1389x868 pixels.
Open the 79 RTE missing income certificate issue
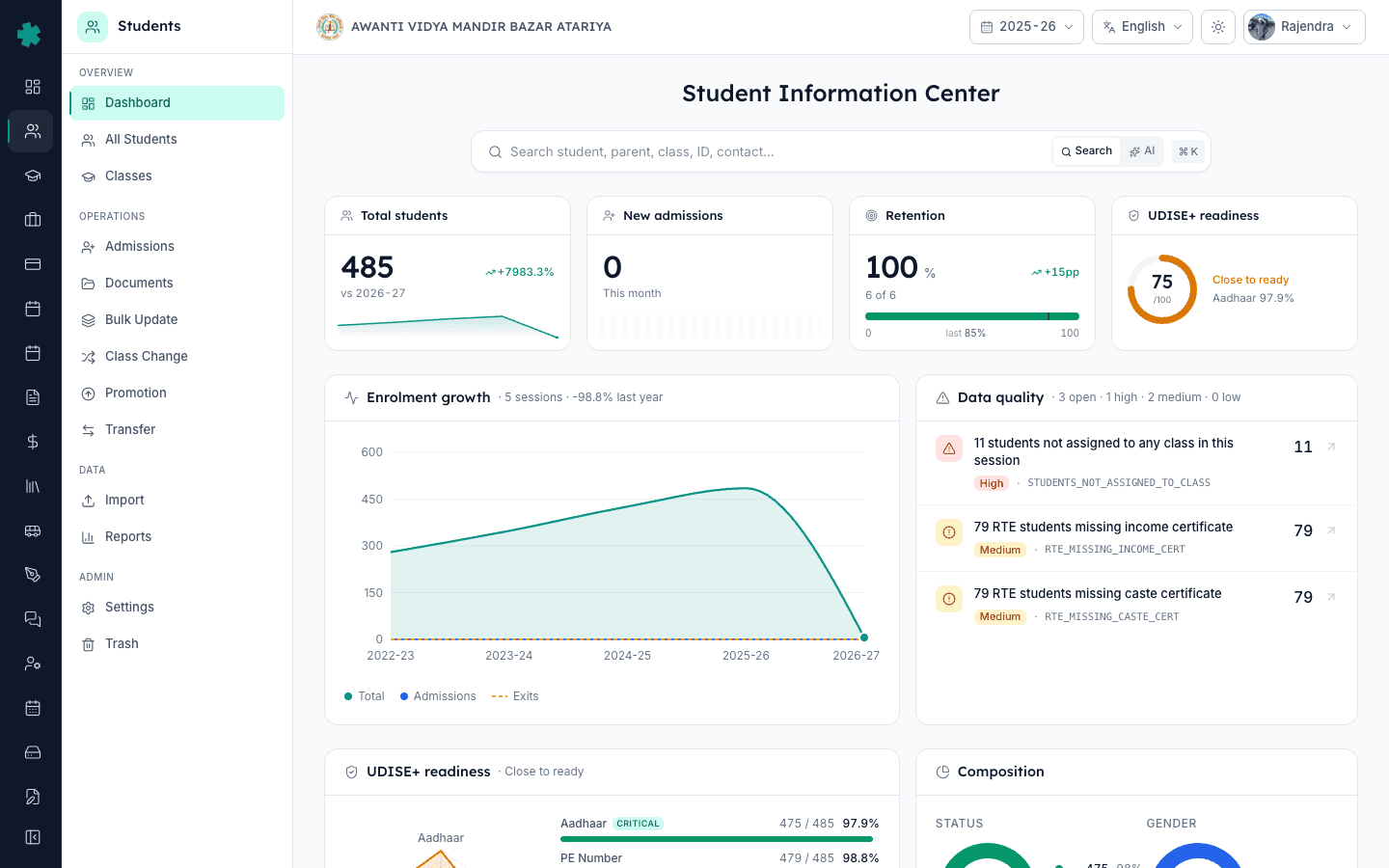pyautogui.click(x=1136, y=538)
